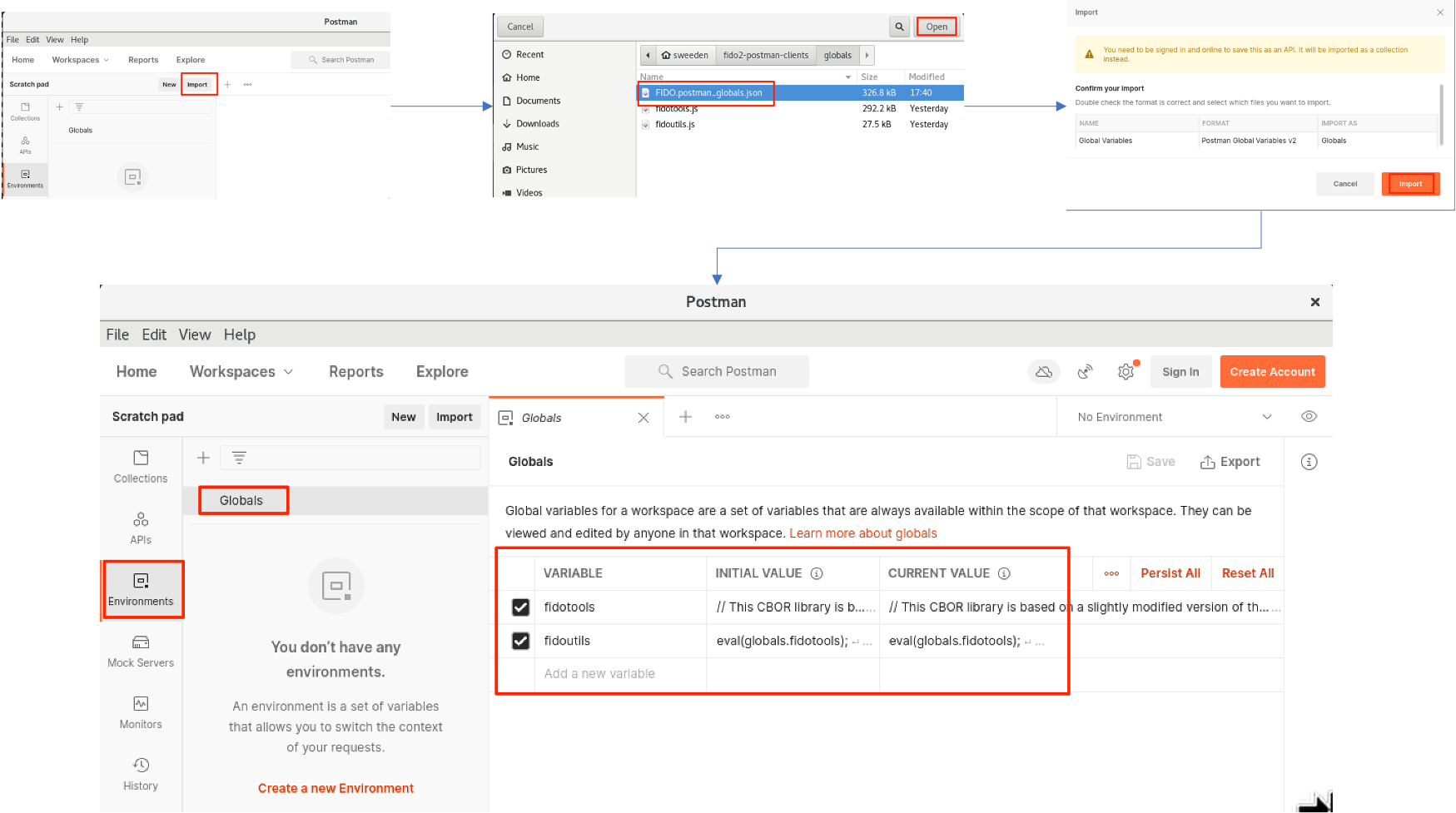Click Import button in main Scratch pad
The width and height of the screenshot is (1456, 813).
455,417
